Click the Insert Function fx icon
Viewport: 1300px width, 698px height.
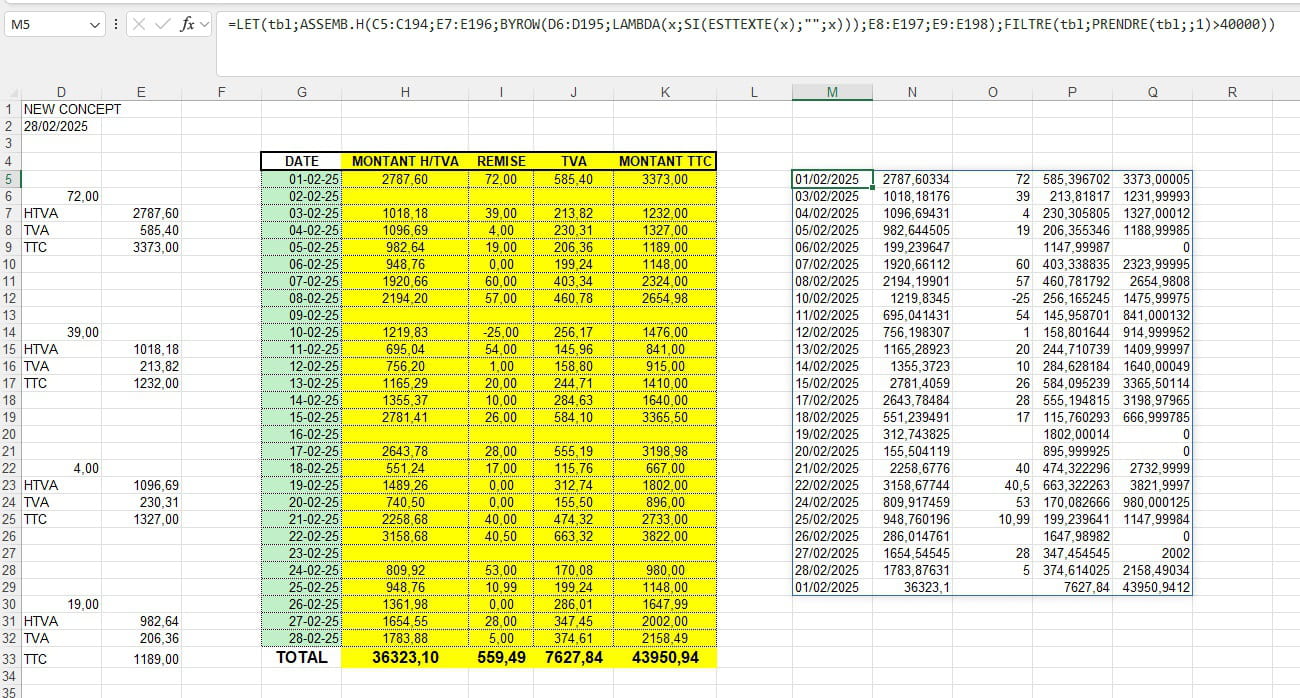pyautogui.click(x=187, y=24)
